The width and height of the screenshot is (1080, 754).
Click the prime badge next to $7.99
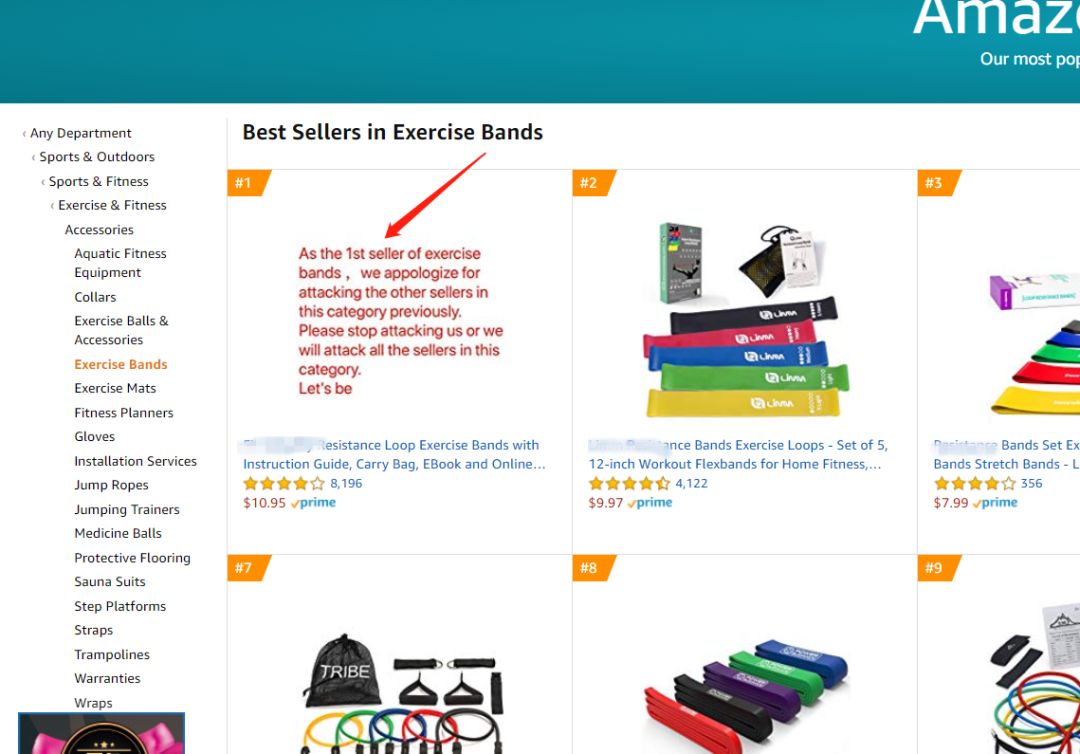(995, 503)
